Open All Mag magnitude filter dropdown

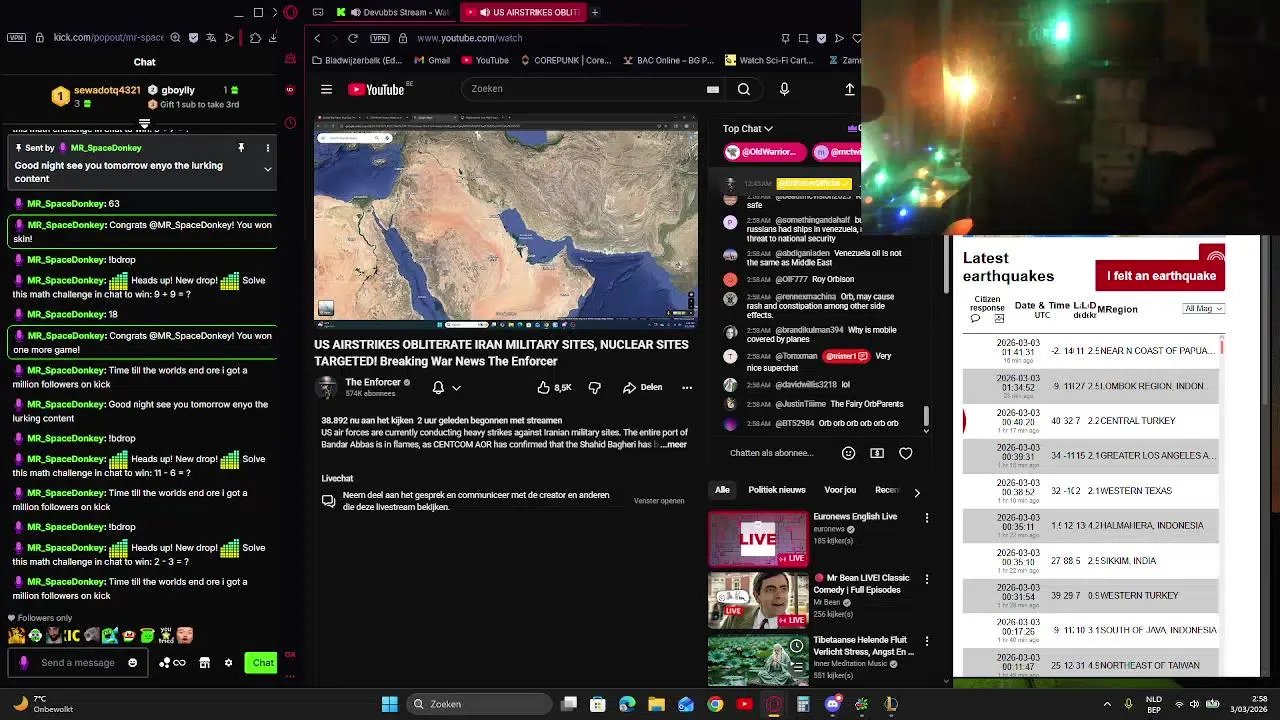pos(1203,309)
